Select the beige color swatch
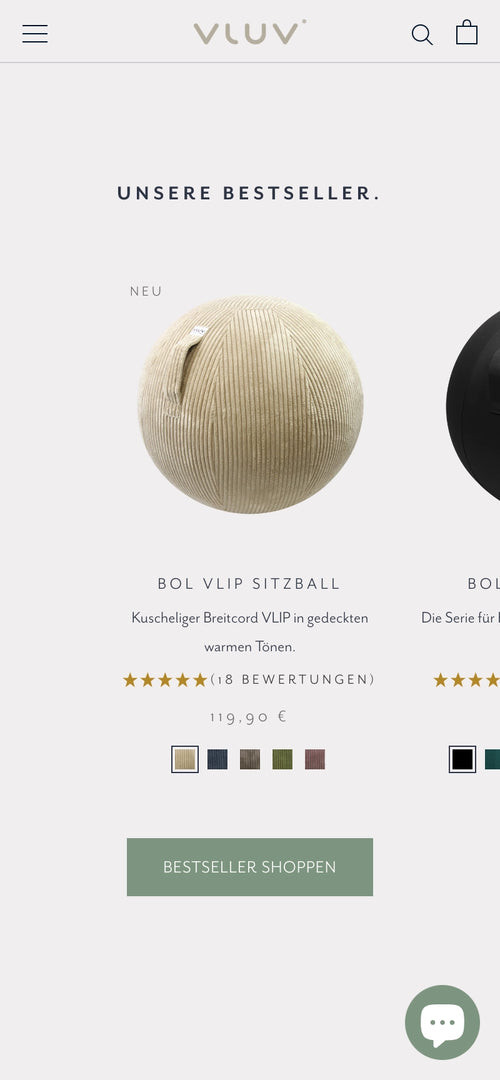 click(x=185, y=759)
